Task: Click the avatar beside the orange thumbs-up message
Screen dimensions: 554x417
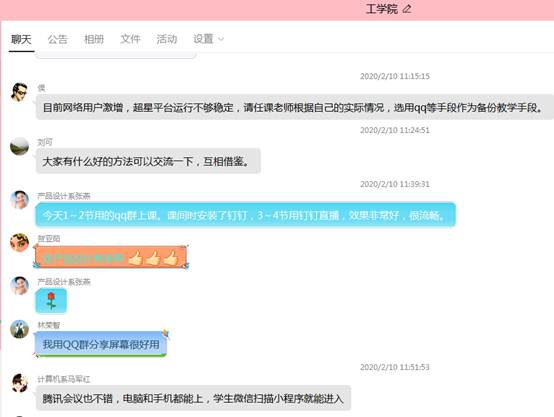Action: coord(19,242)
